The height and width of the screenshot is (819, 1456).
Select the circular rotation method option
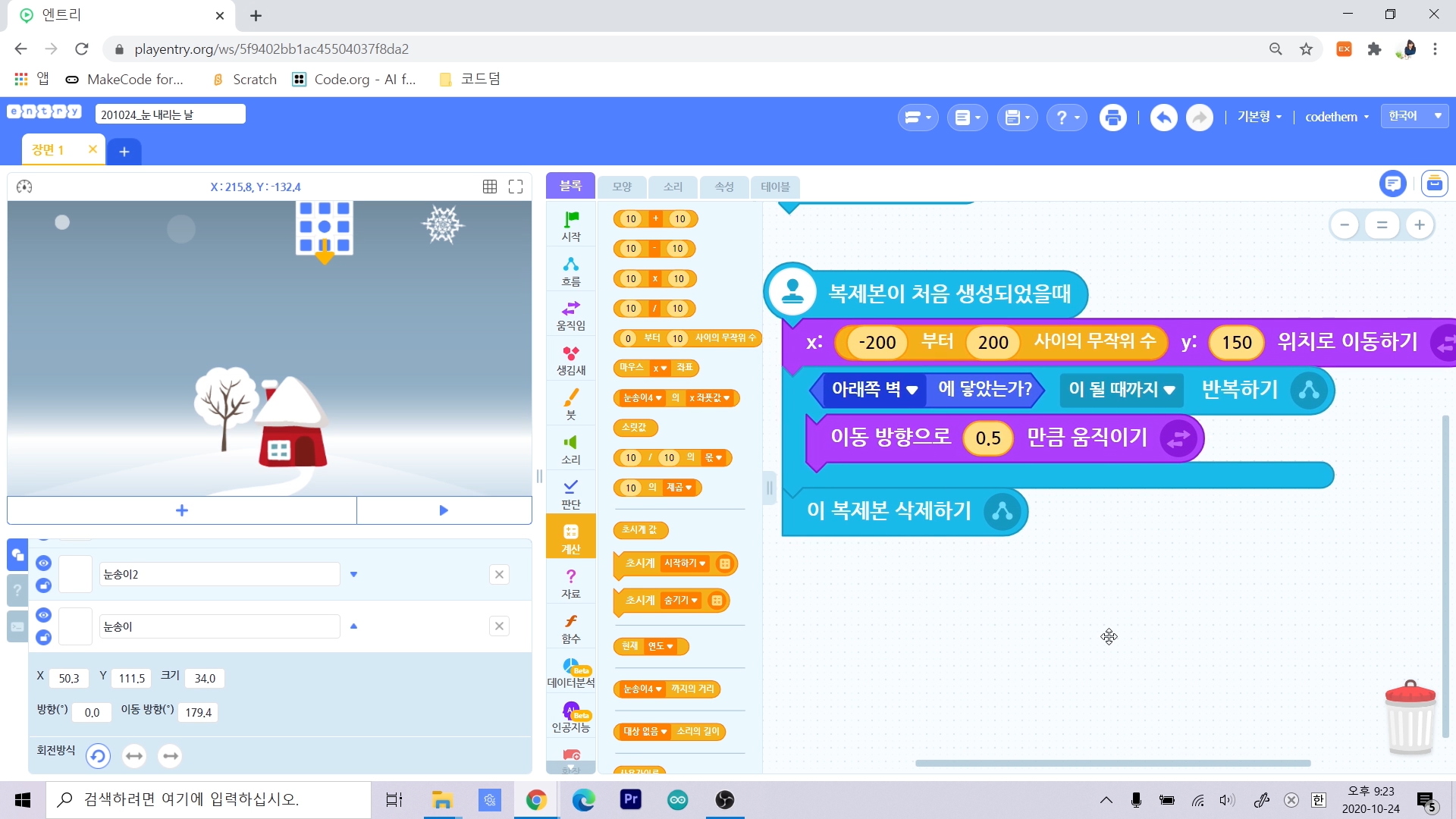(98, 756)
